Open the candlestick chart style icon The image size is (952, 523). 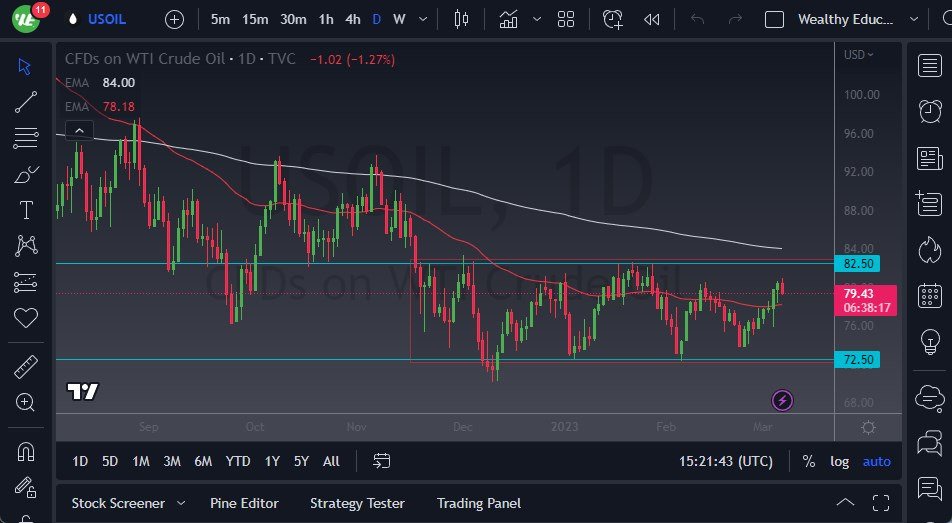click(x=461, y=19)
